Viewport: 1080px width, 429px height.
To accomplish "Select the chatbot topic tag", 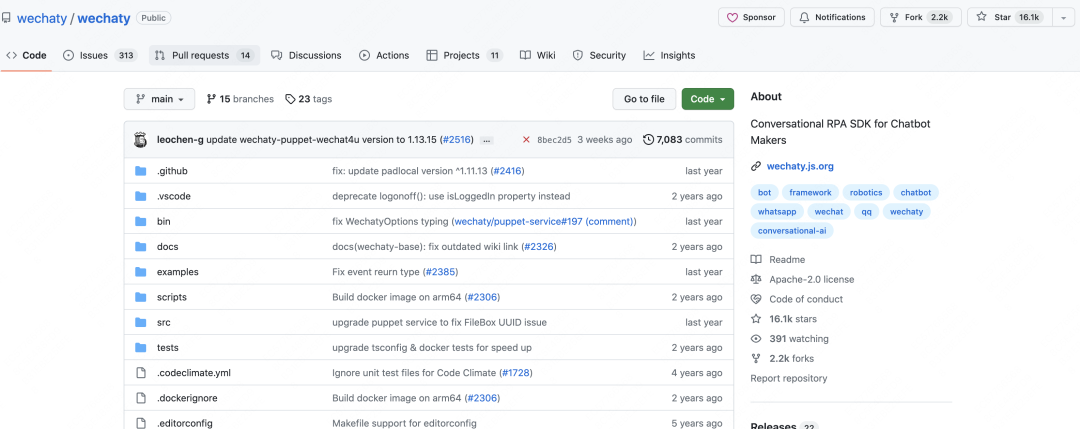I will pos(916,192).
